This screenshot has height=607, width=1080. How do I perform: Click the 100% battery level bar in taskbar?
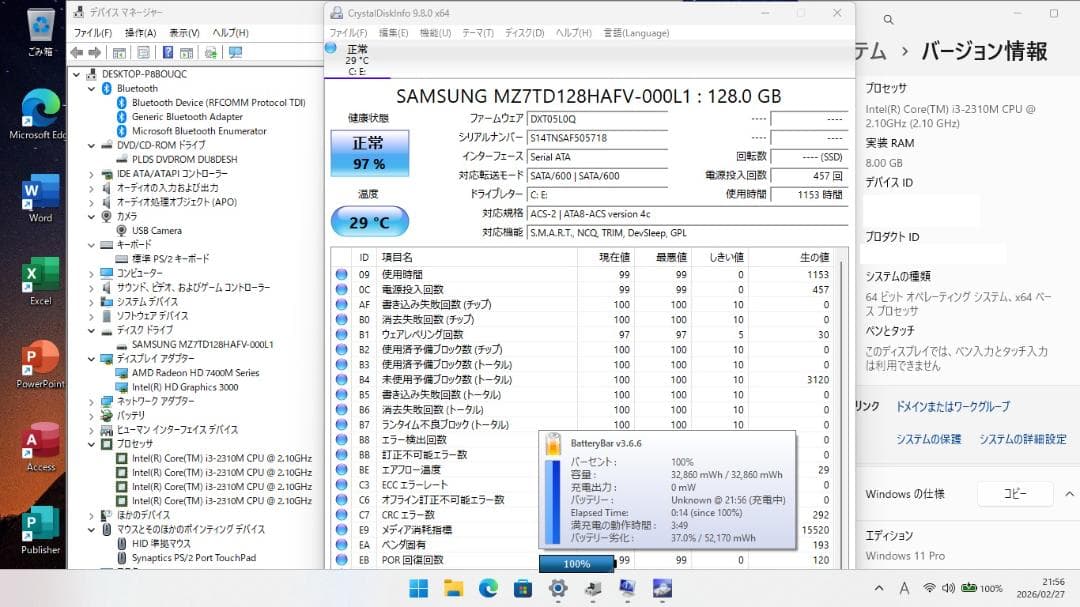576,563
